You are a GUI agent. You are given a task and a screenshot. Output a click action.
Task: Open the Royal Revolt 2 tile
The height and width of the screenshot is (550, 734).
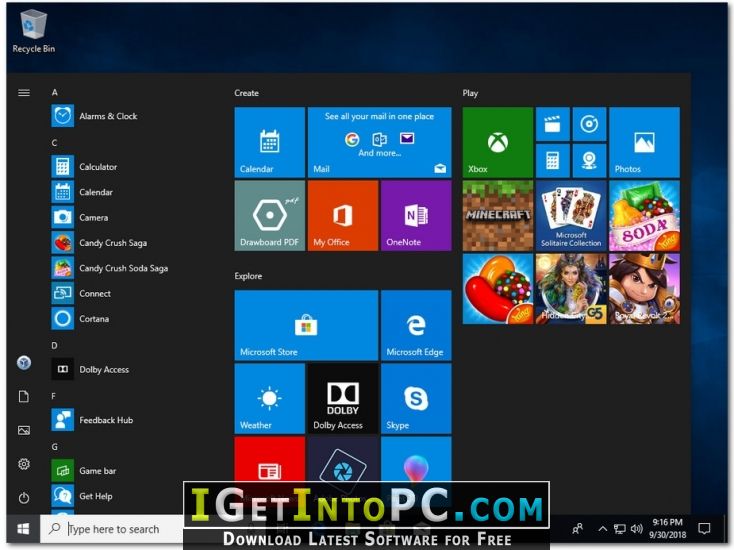click(x=644, y=289)
